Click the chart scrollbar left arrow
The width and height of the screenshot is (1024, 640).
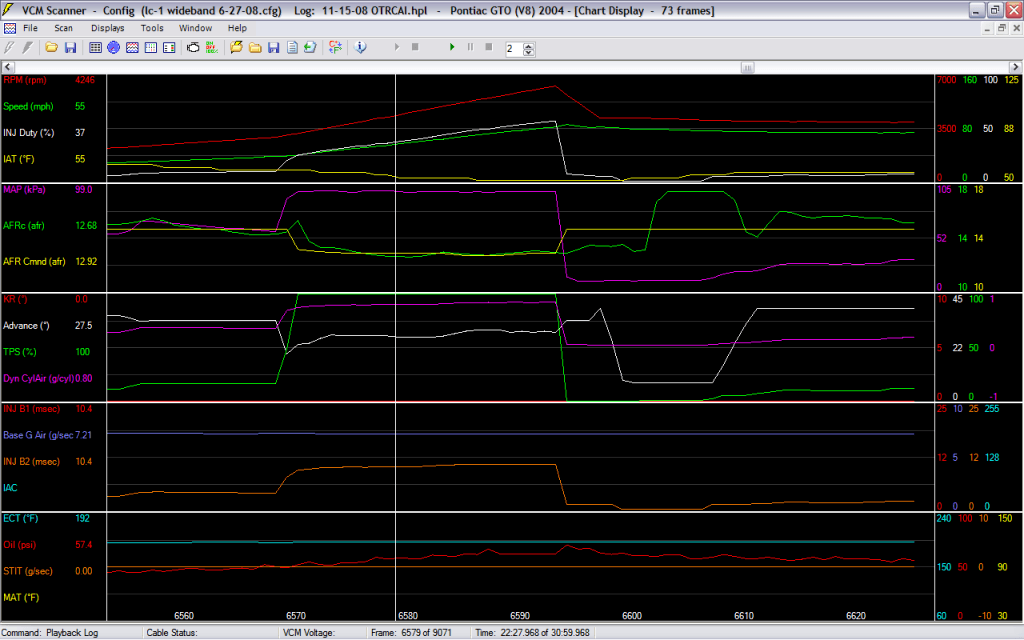(x=8, y=67)
